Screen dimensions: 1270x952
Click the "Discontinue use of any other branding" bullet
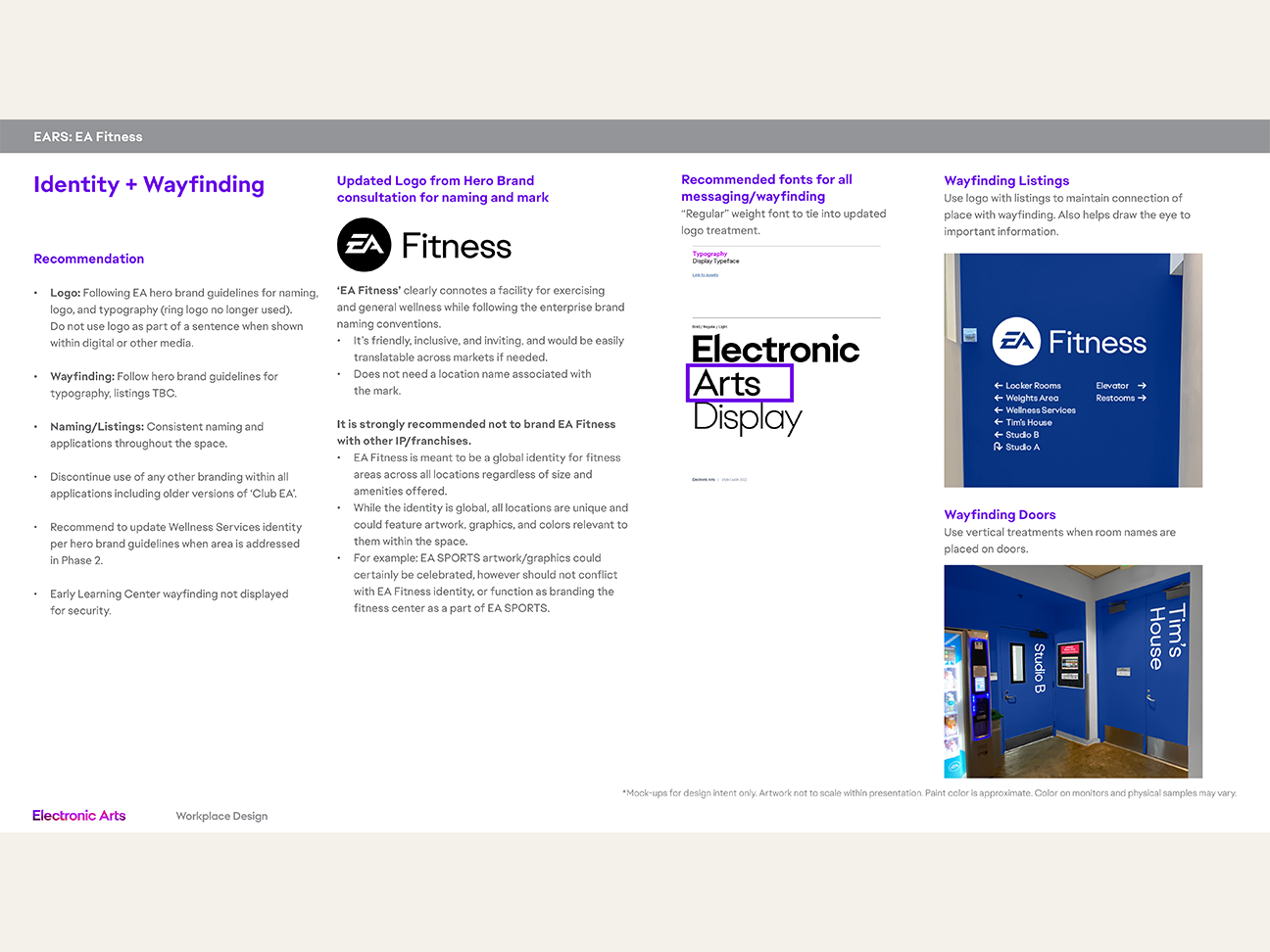pyautogui.click(x=173, y=485)
